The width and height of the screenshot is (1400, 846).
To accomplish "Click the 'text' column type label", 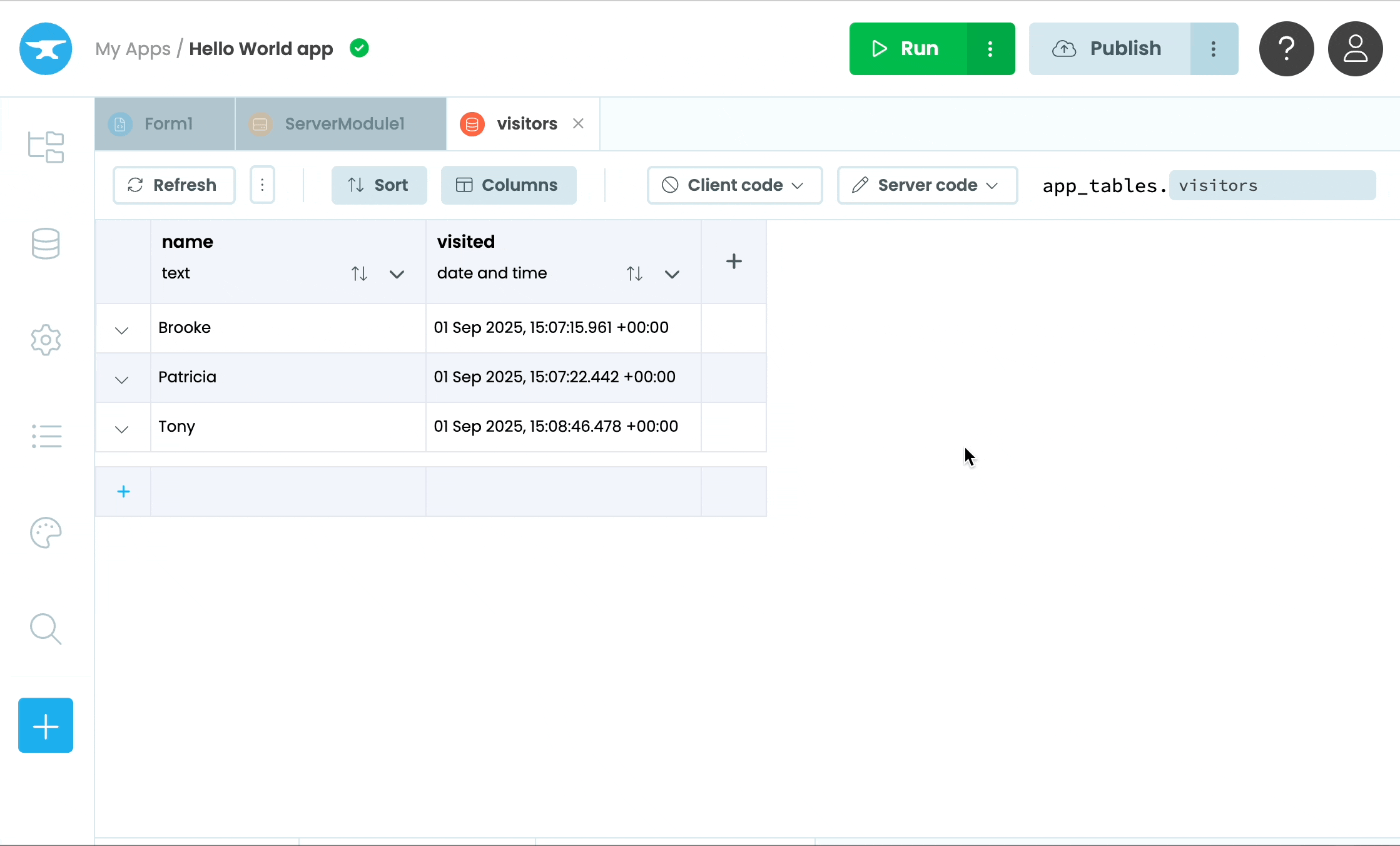I will pos(176,273).
